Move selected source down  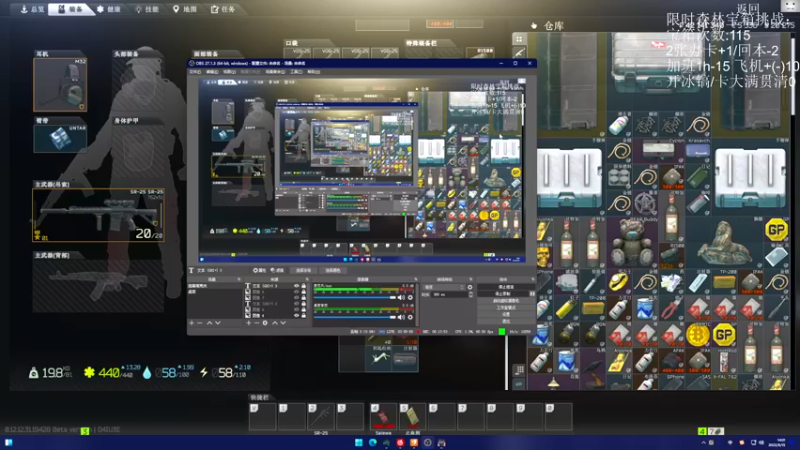pyautogui.click(x=283, y=323)
